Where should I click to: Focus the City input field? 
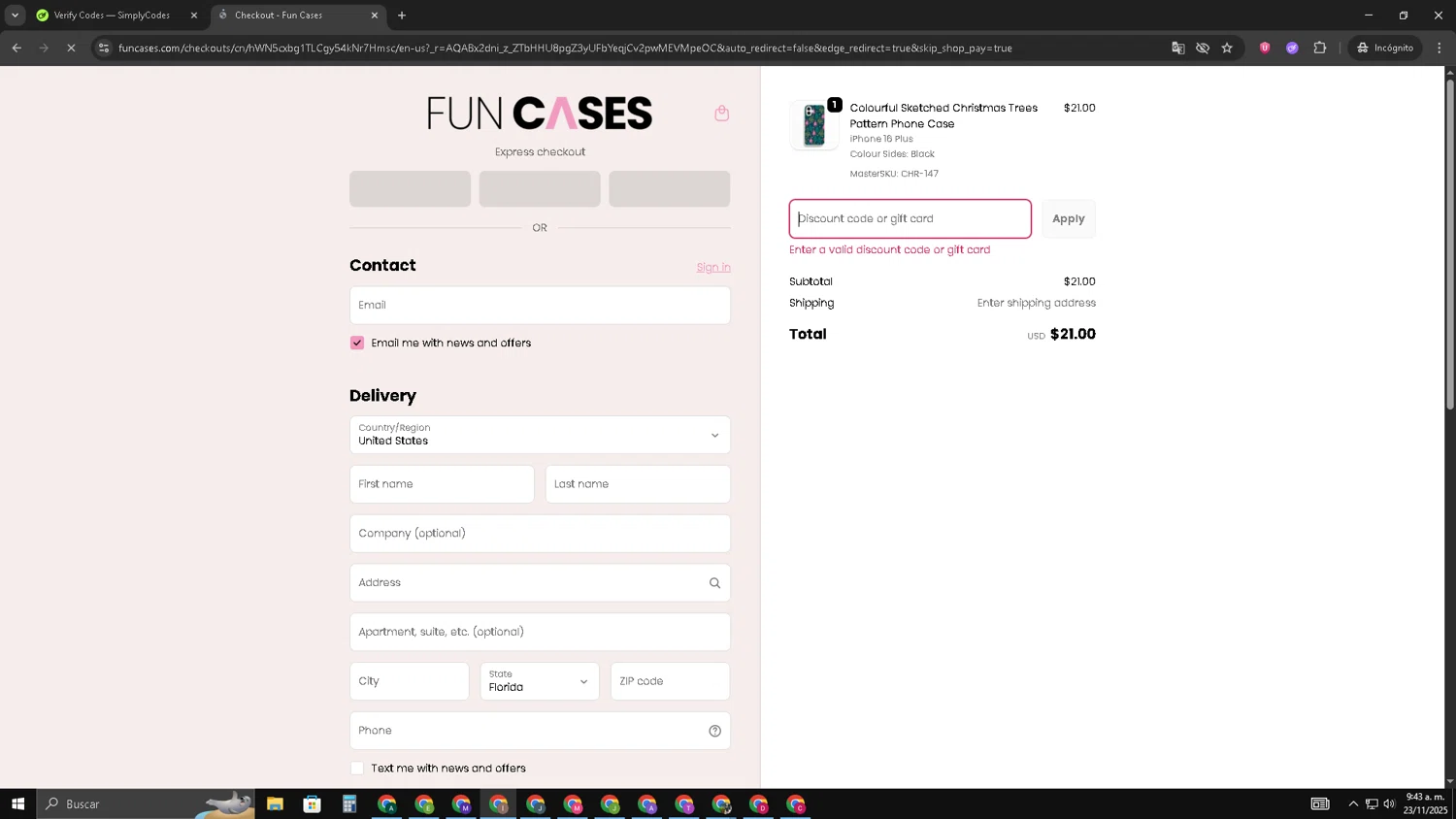click(409, 681)
